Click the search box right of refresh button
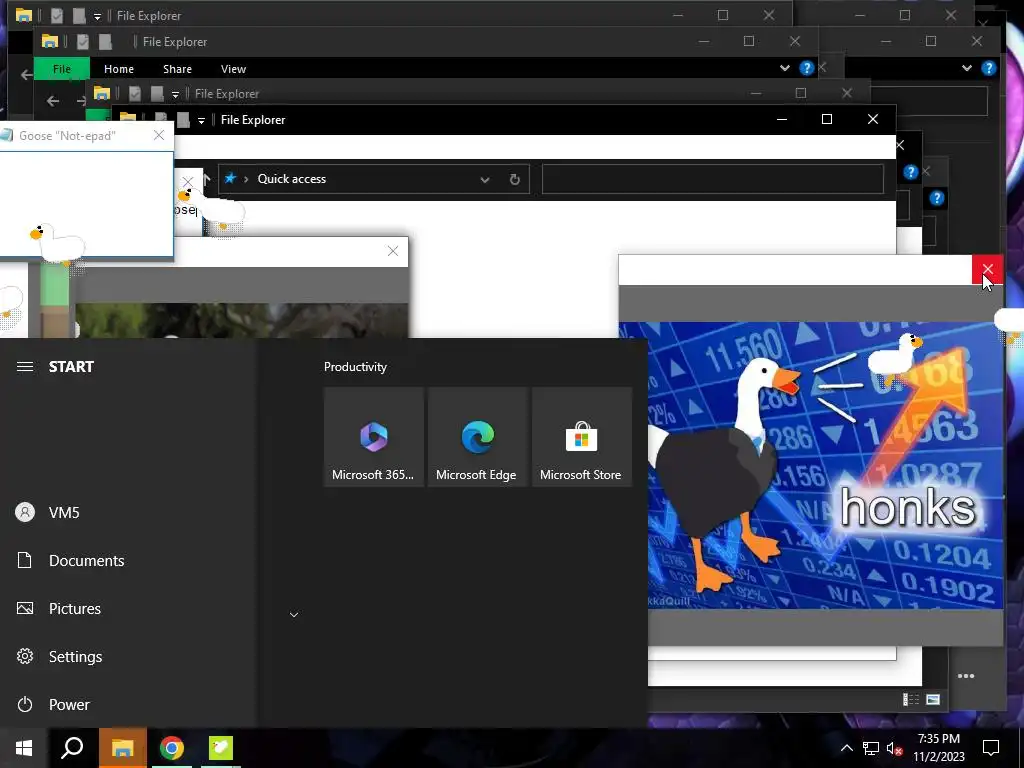1024x768 pixels. tap(712, 179)
